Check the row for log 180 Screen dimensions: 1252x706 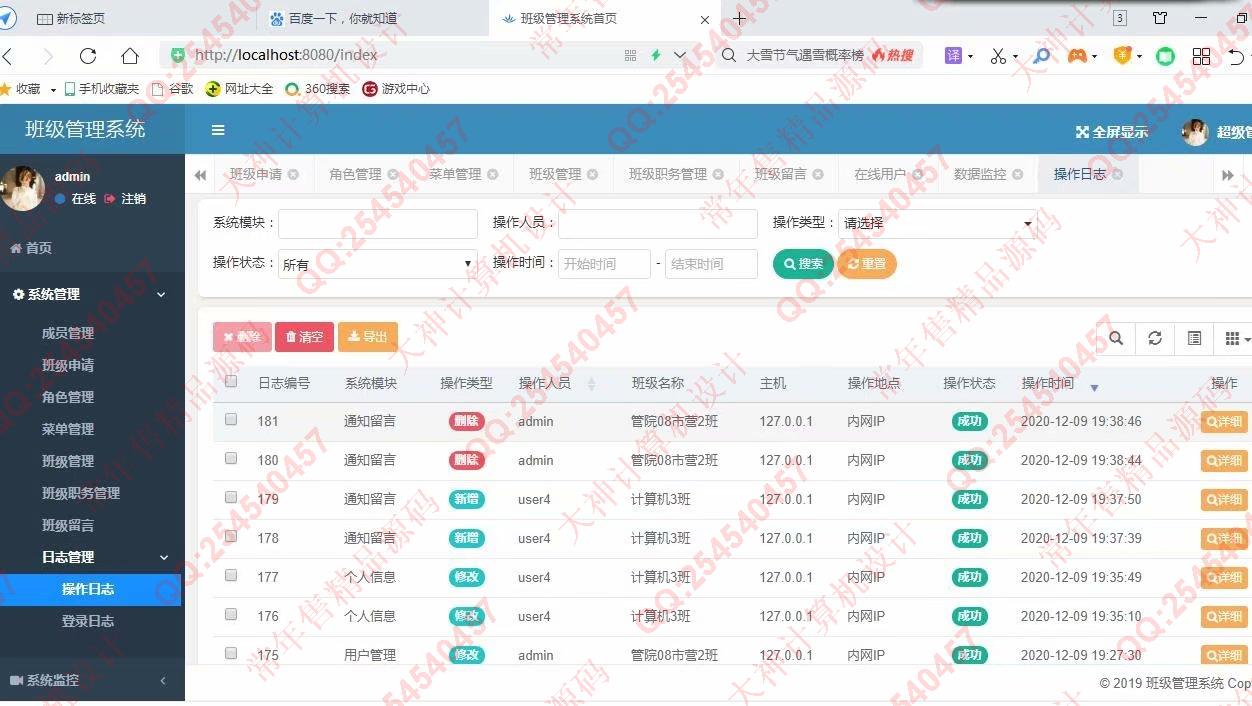coord(231,458)
